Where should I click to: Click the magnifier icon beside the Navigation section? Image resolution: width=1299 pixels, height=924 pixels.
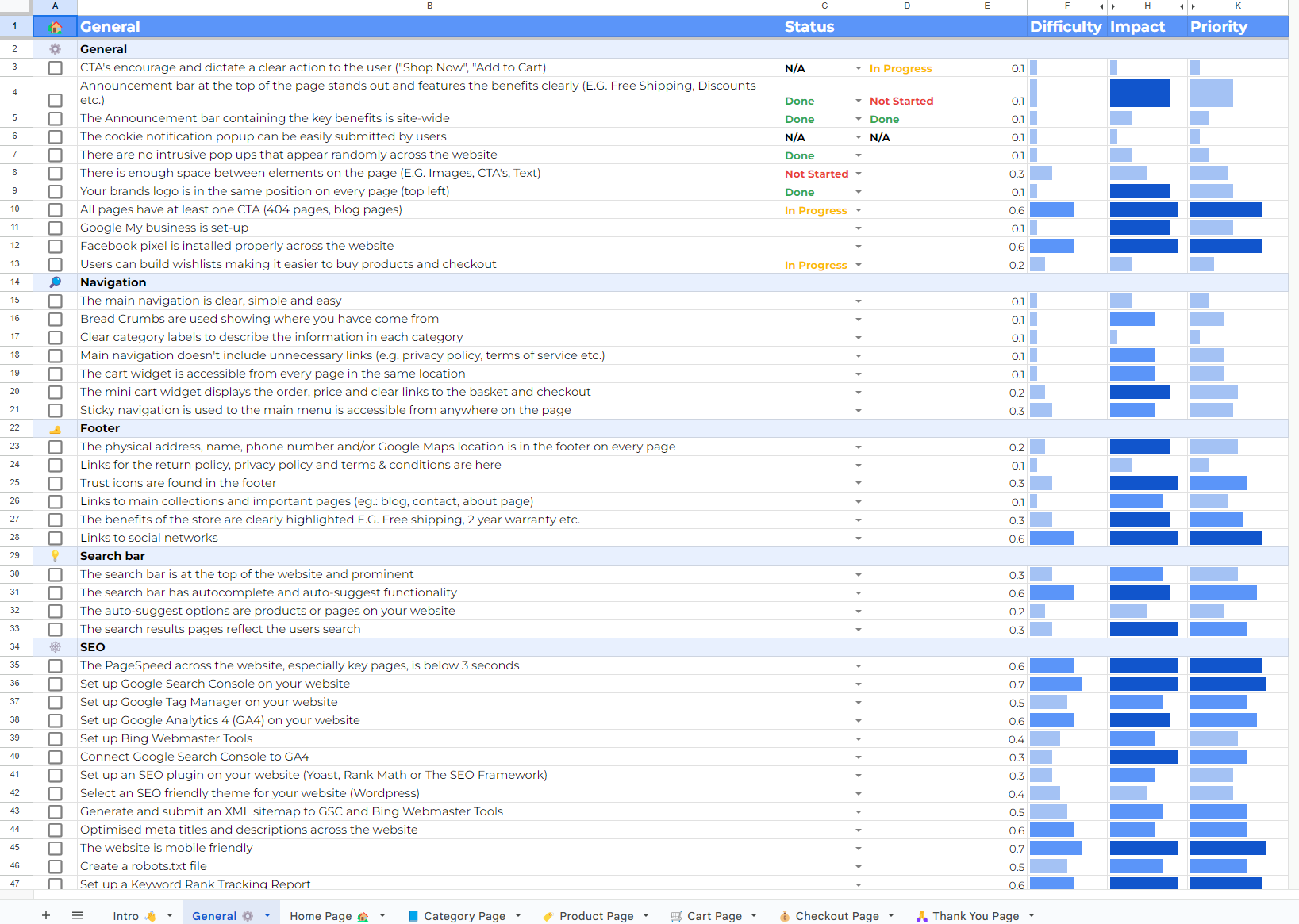click(56, 282)
